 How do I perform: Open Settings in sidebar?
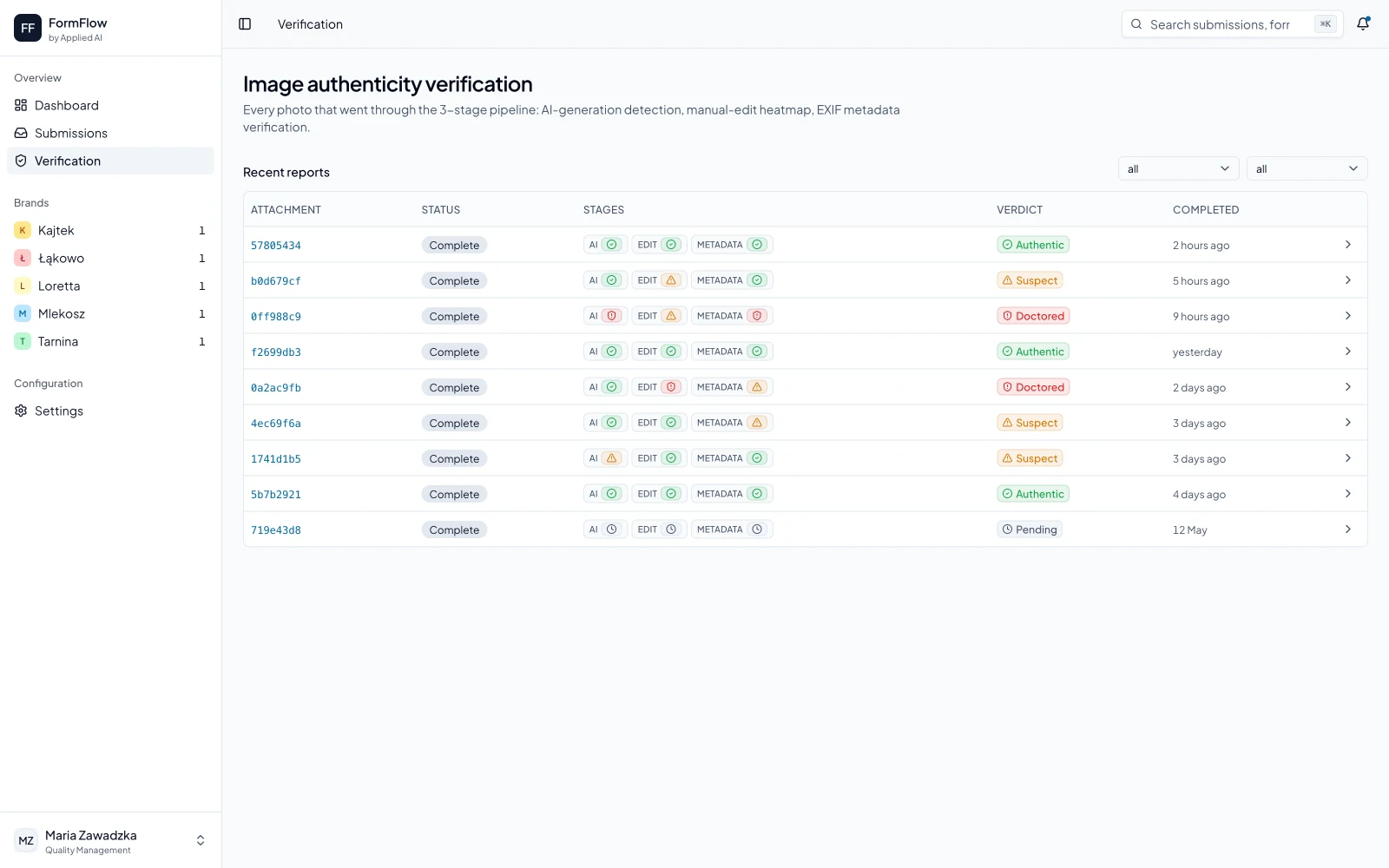(110, 411)
